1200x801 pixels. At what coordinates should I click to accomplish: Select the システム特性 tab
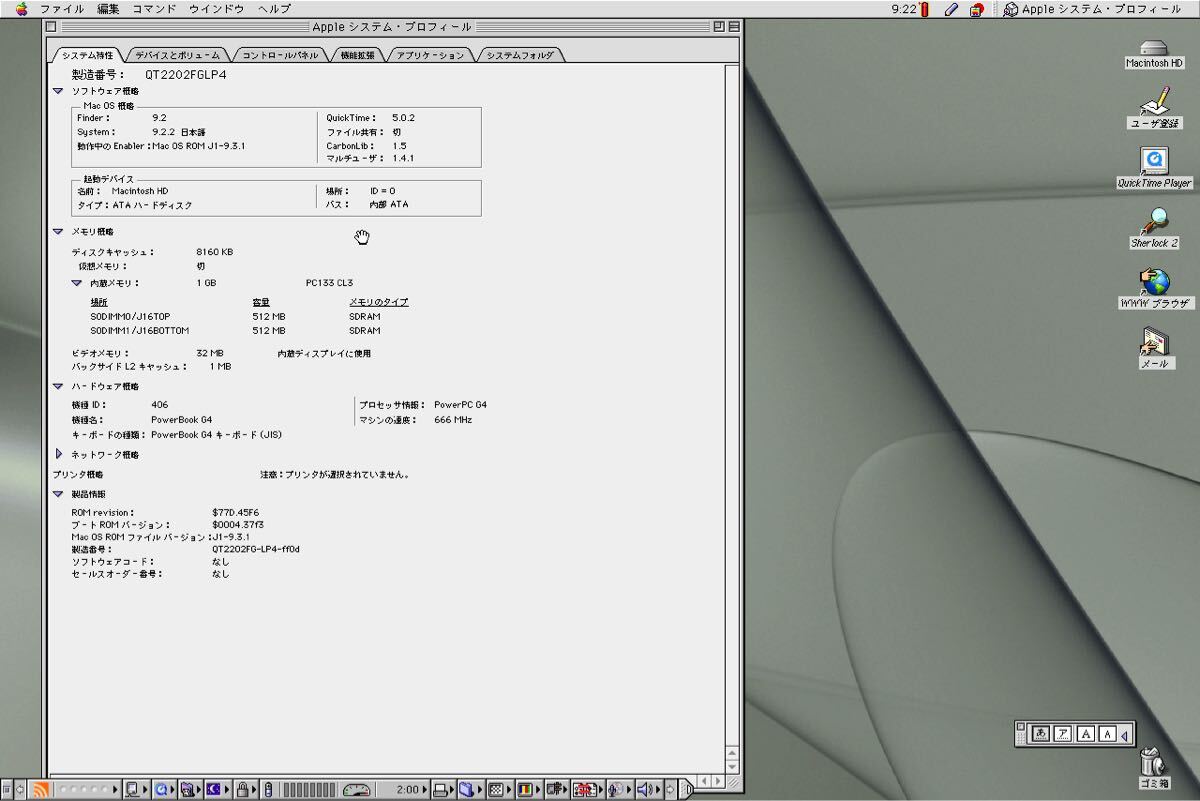(x=88, y=55)
